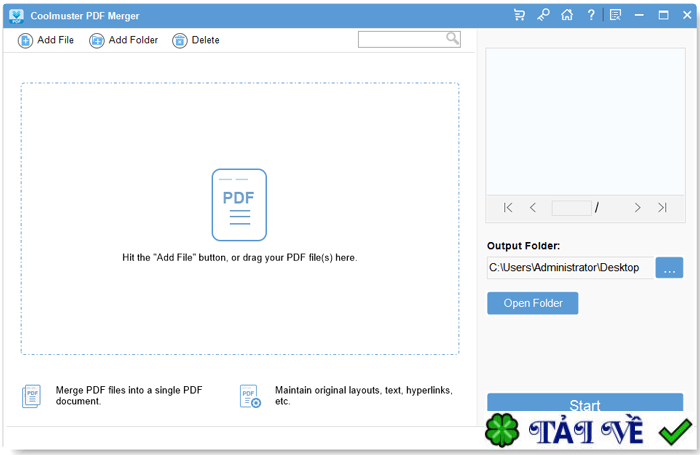Go to previous preview page
The width and height of the screenshot is (700, 455).
pyautogui.click(x=533, y=208)
